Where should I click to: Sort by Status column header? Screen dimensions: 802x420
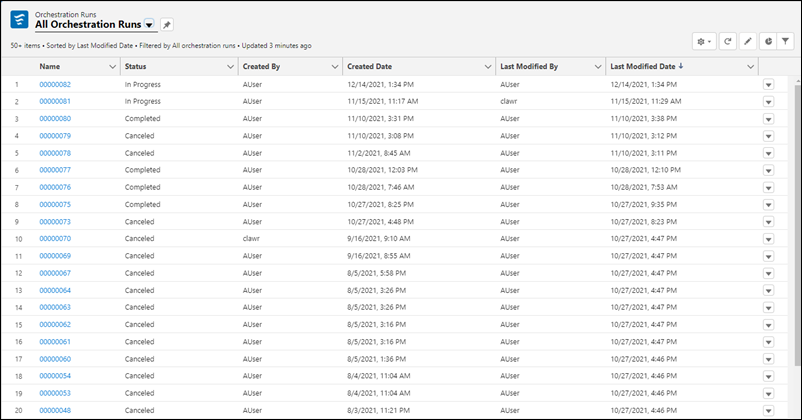click(136, 67)
